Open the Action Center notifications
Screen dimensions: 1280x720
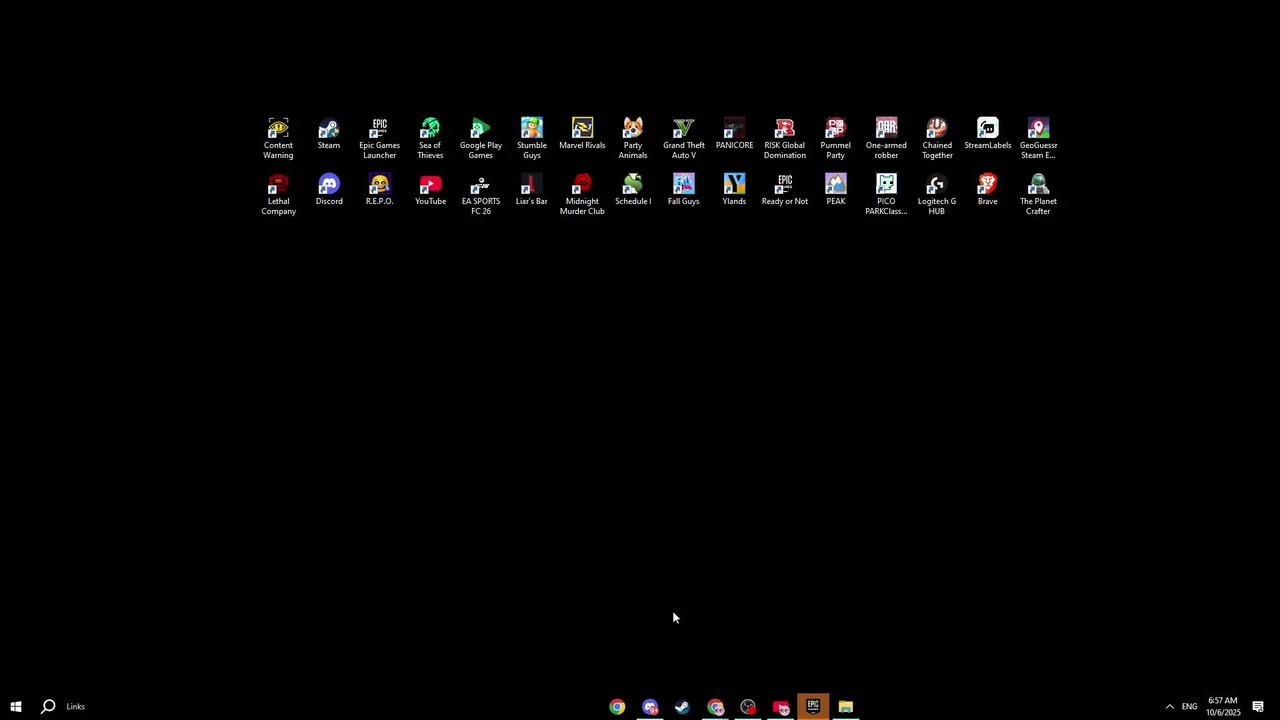(x=1258, y=706)
